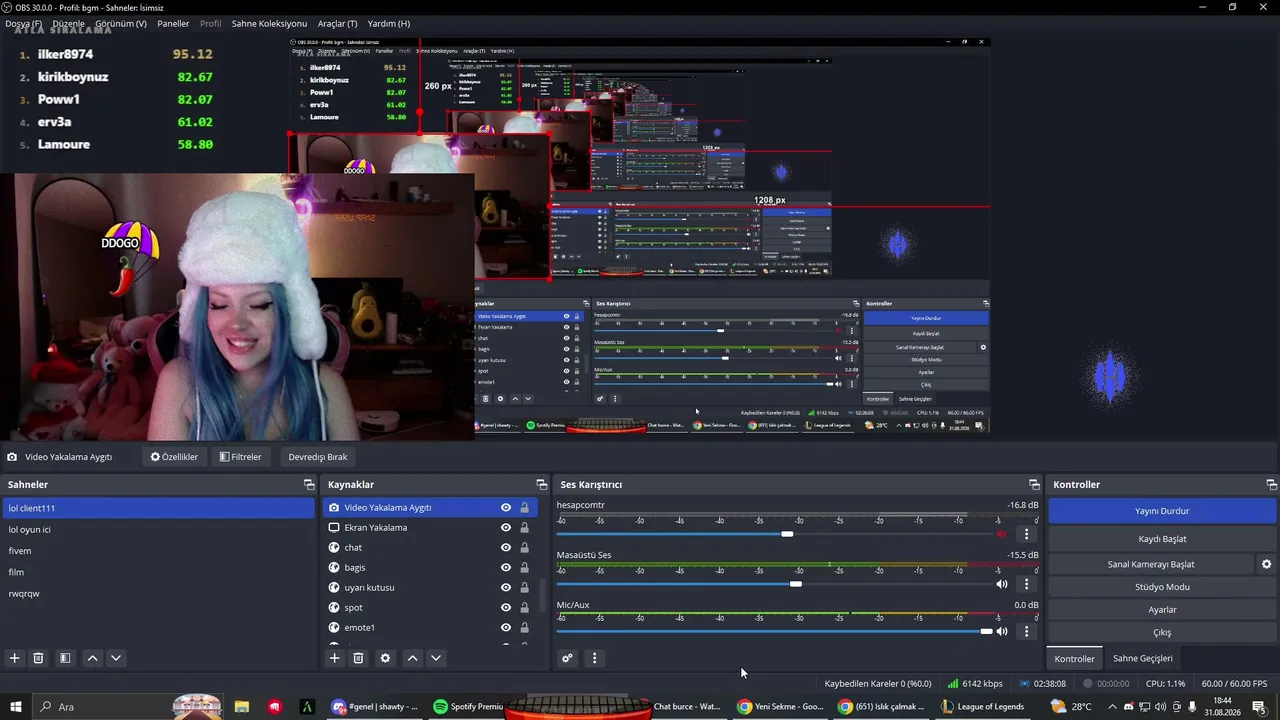Screen dimensions: 1280x720
Task: Pop out the Ses Karıştırıcı dock
Action: coord(1034,485)
